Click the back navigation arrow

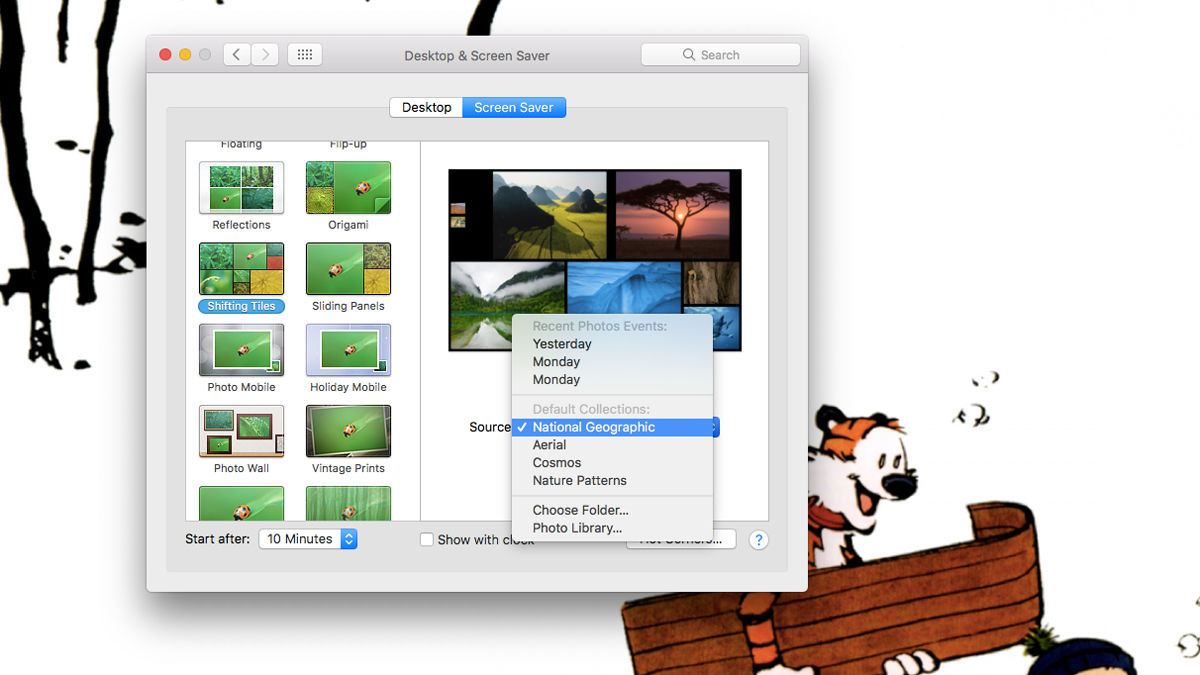(x=237, y=55)
